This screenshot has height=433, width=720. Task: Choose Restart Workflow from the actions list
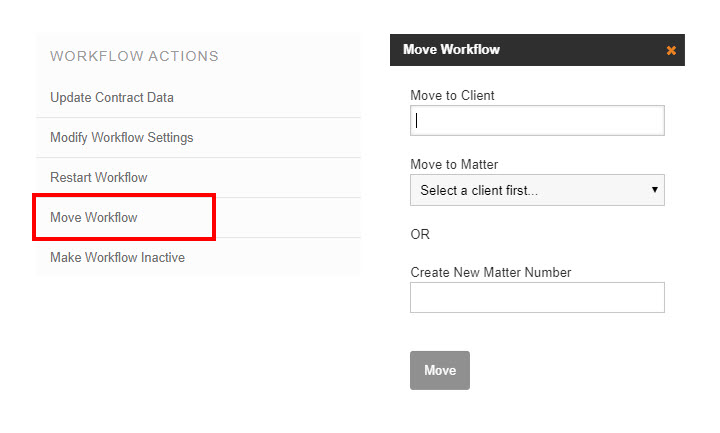(99, 178)
